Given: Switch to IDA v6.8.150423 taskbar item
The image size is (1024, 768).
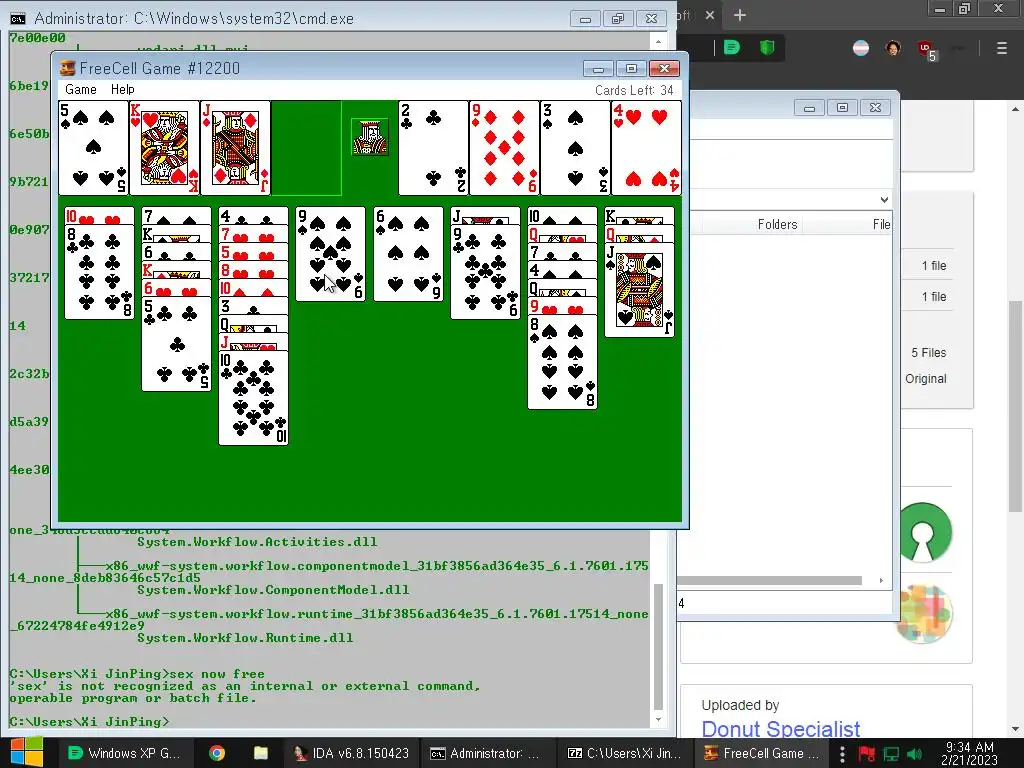Looking at the screenshot, I should (351, 753).
